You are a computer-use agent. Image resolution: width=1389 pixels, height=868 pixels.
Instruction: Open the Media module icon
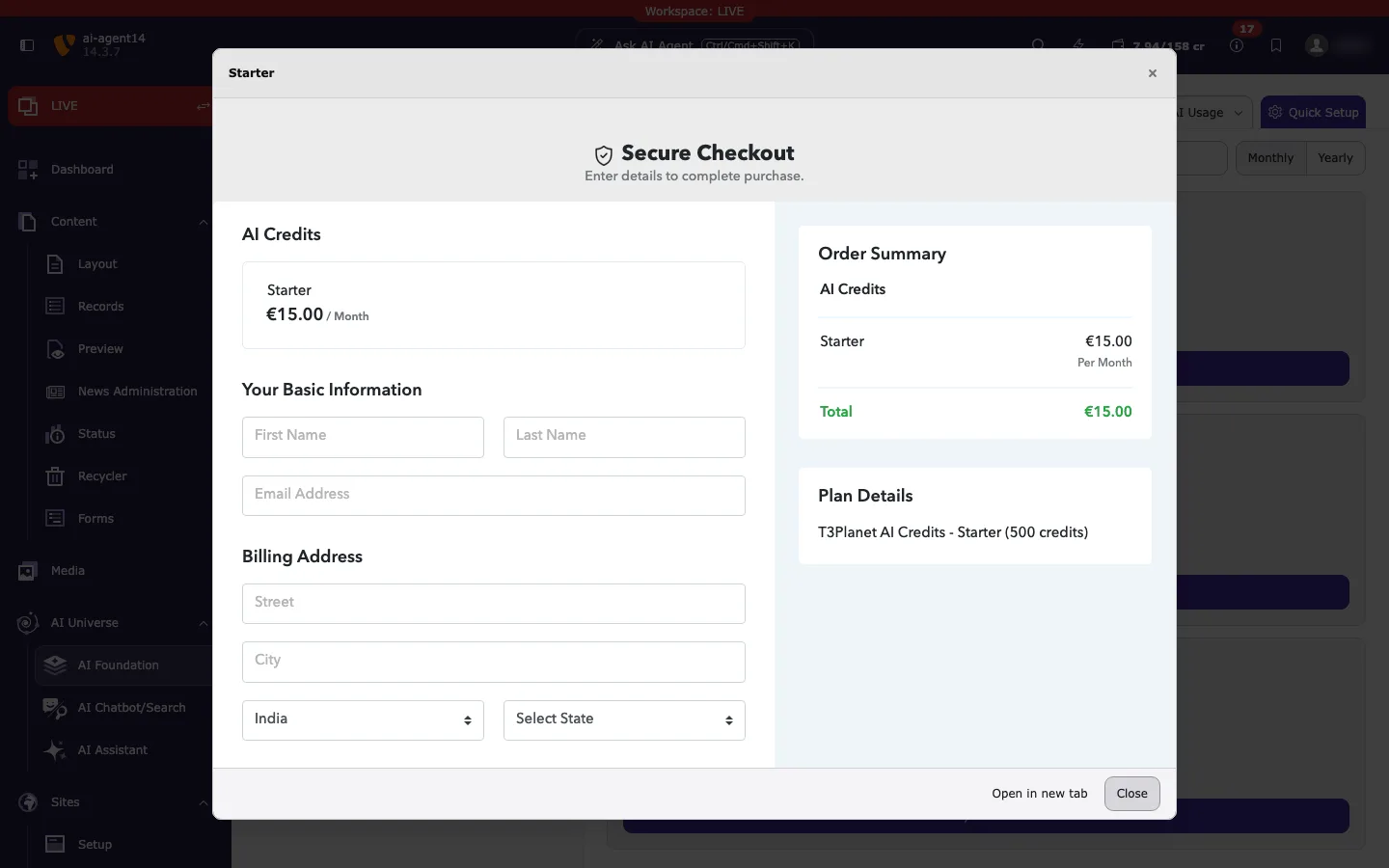(x=28, y=571)
